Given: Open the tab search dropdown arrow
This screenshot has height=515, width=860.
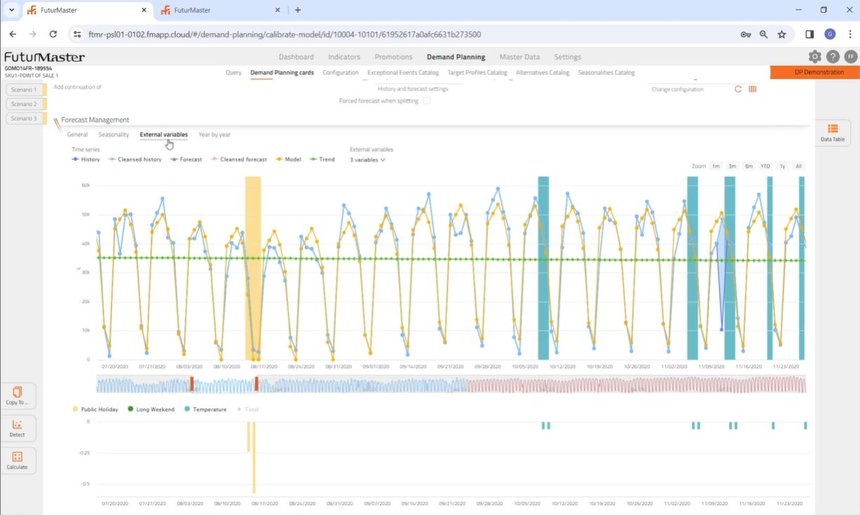Looking at the screenshot, I should [x=11, y=10].
